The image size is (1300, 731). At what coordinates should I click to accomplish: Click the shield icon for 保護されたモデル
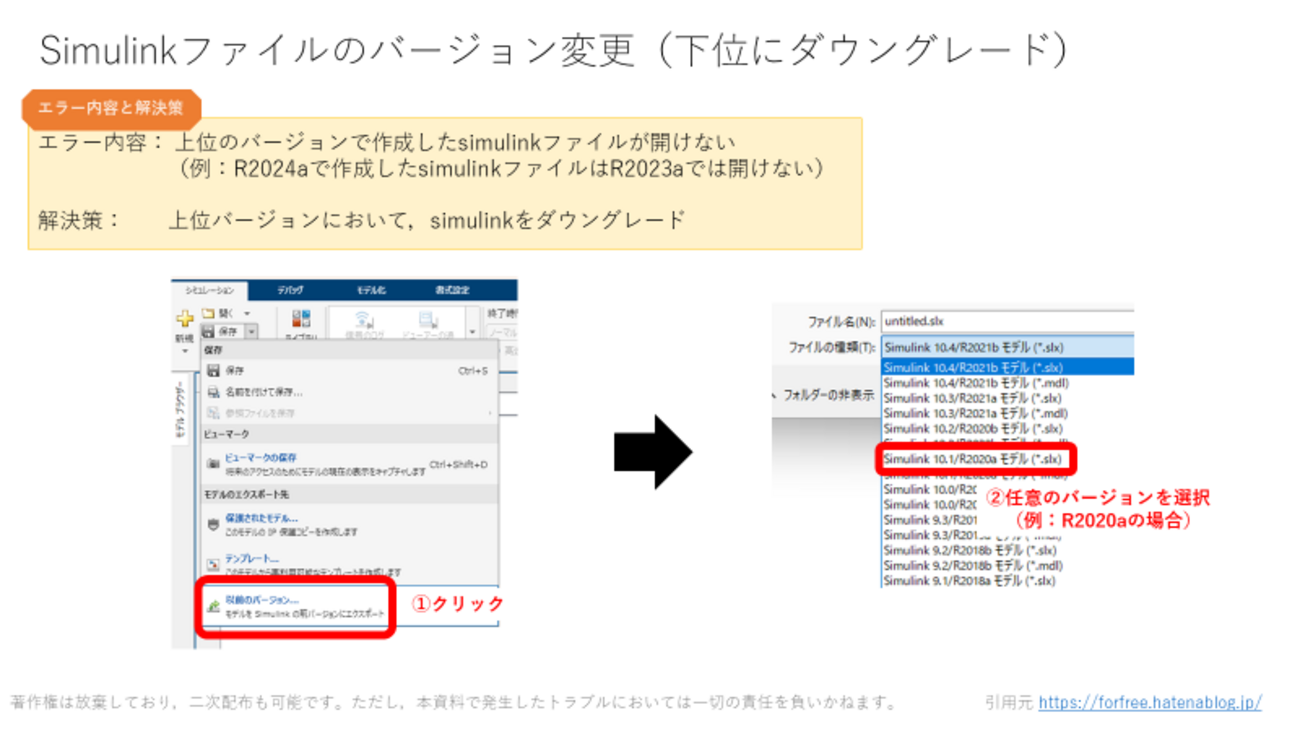point(213,524)
